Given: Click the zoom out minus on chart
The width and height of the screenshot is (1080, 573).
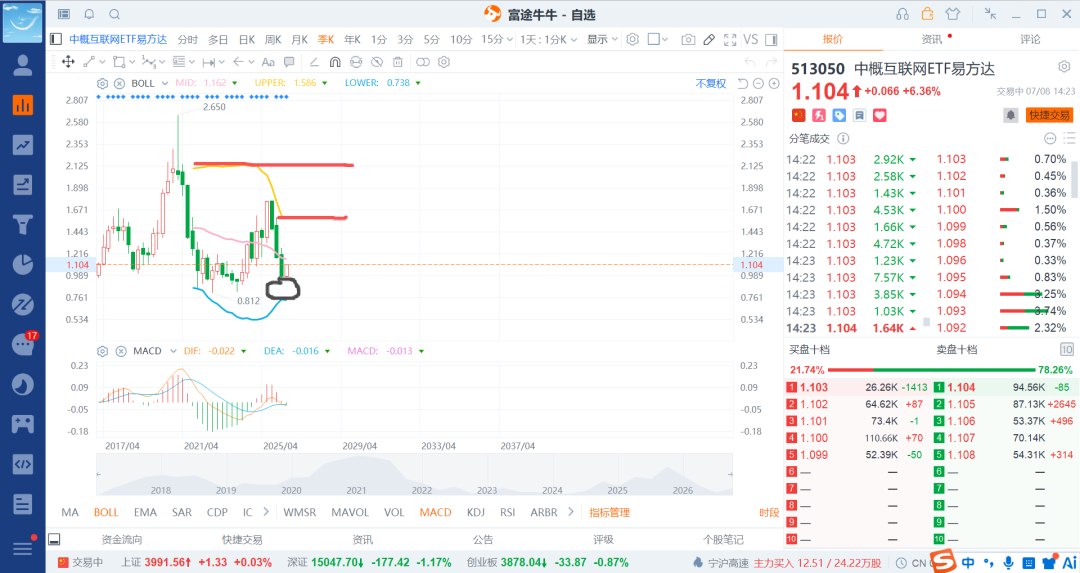Looking at the screenshot, I should click(x=758, y=83).
